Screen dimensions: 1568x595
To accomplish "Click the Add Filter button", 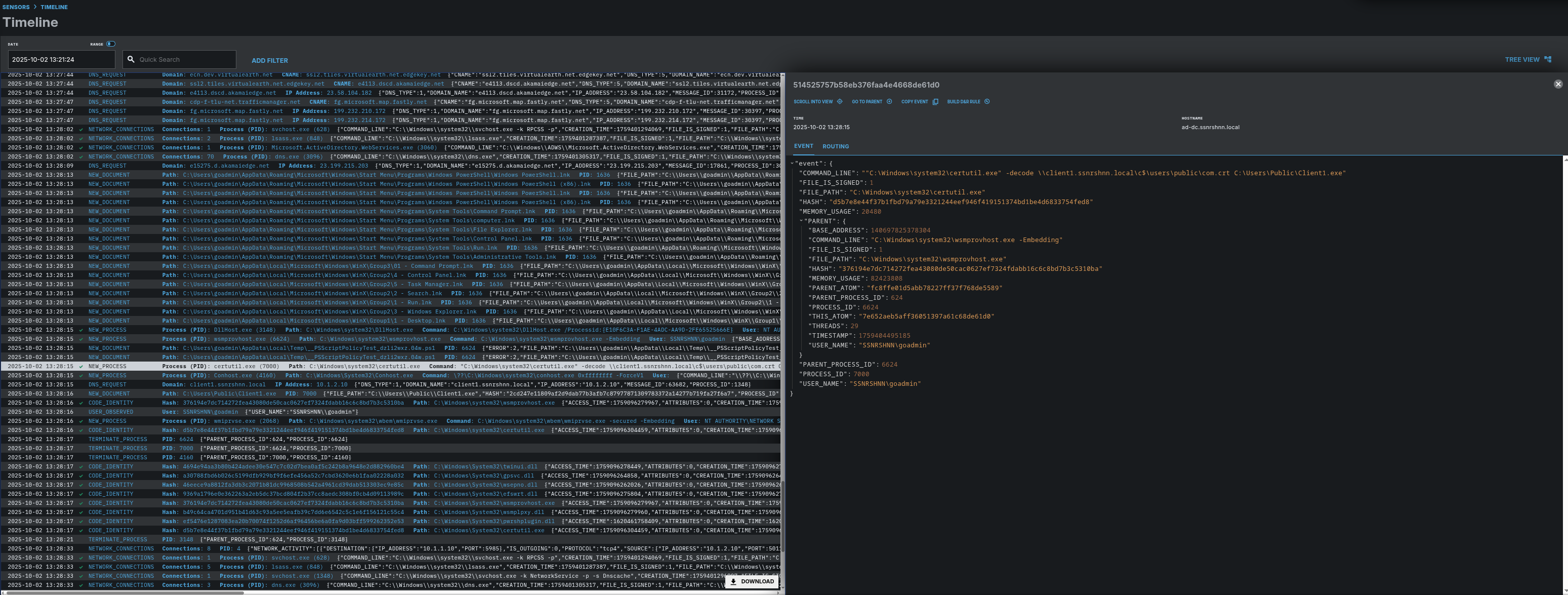I will click(x=270, y=61).
